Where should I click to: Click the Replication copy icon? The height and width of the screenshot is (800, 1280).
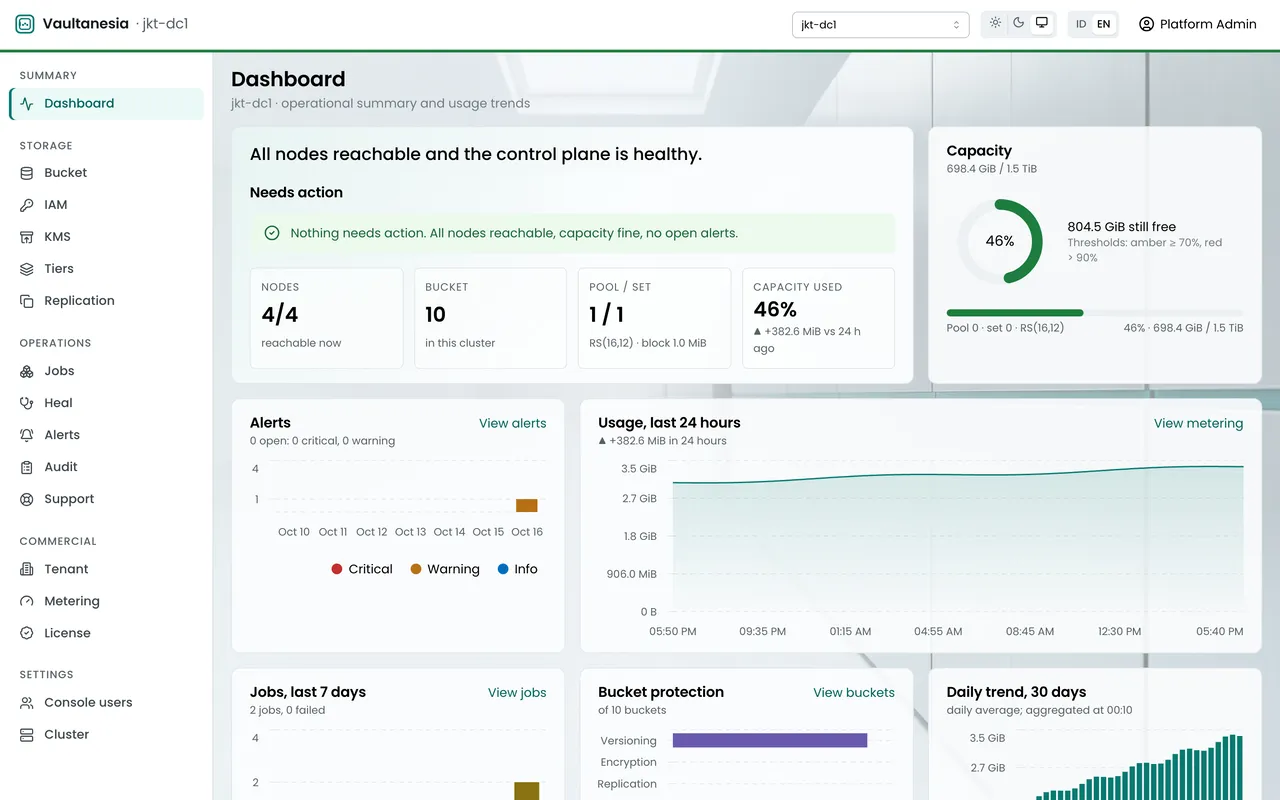(x=27, y=301)
